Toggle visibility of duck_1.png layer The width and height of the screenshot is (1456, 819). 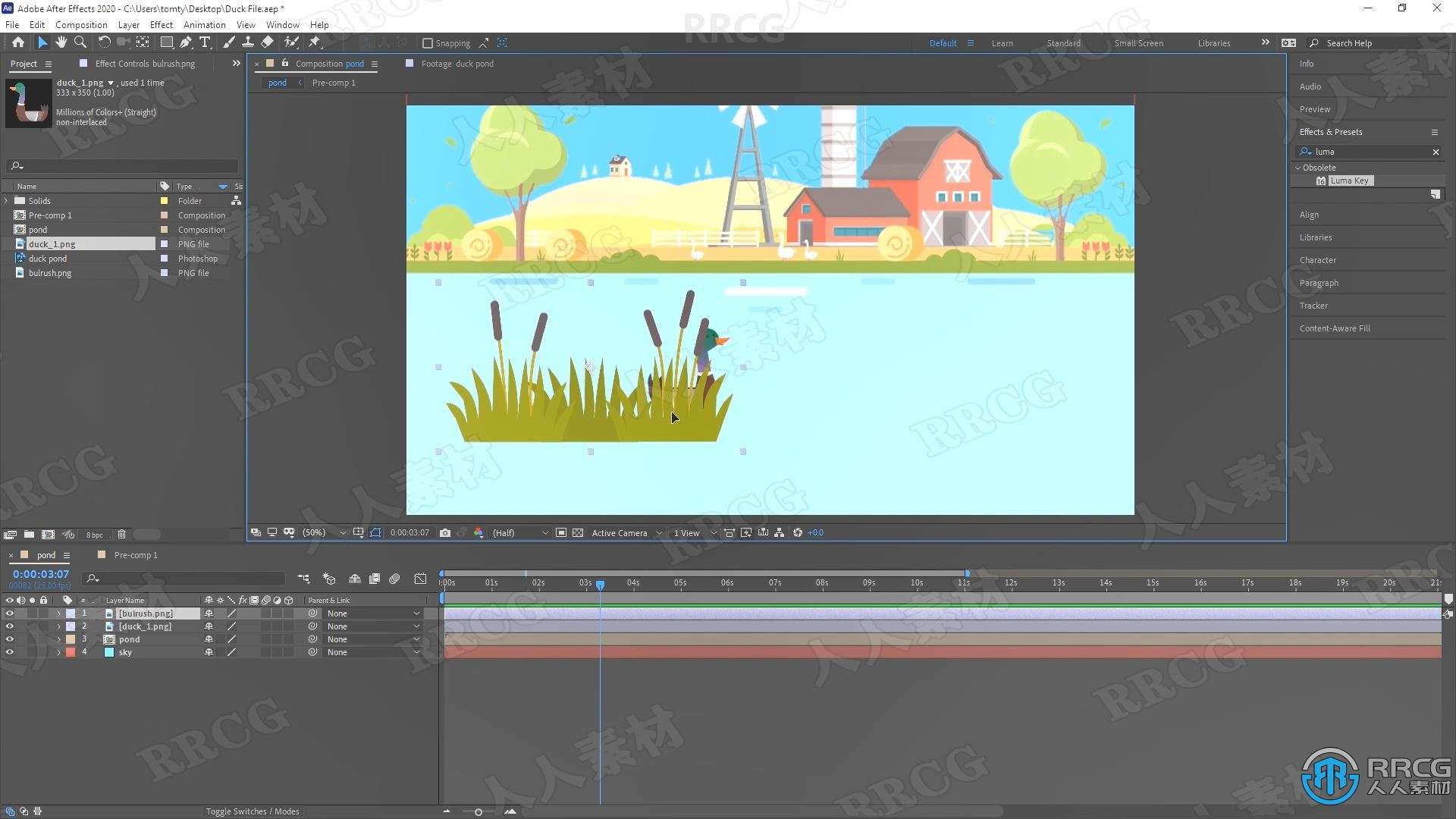[x=8, y=626]
